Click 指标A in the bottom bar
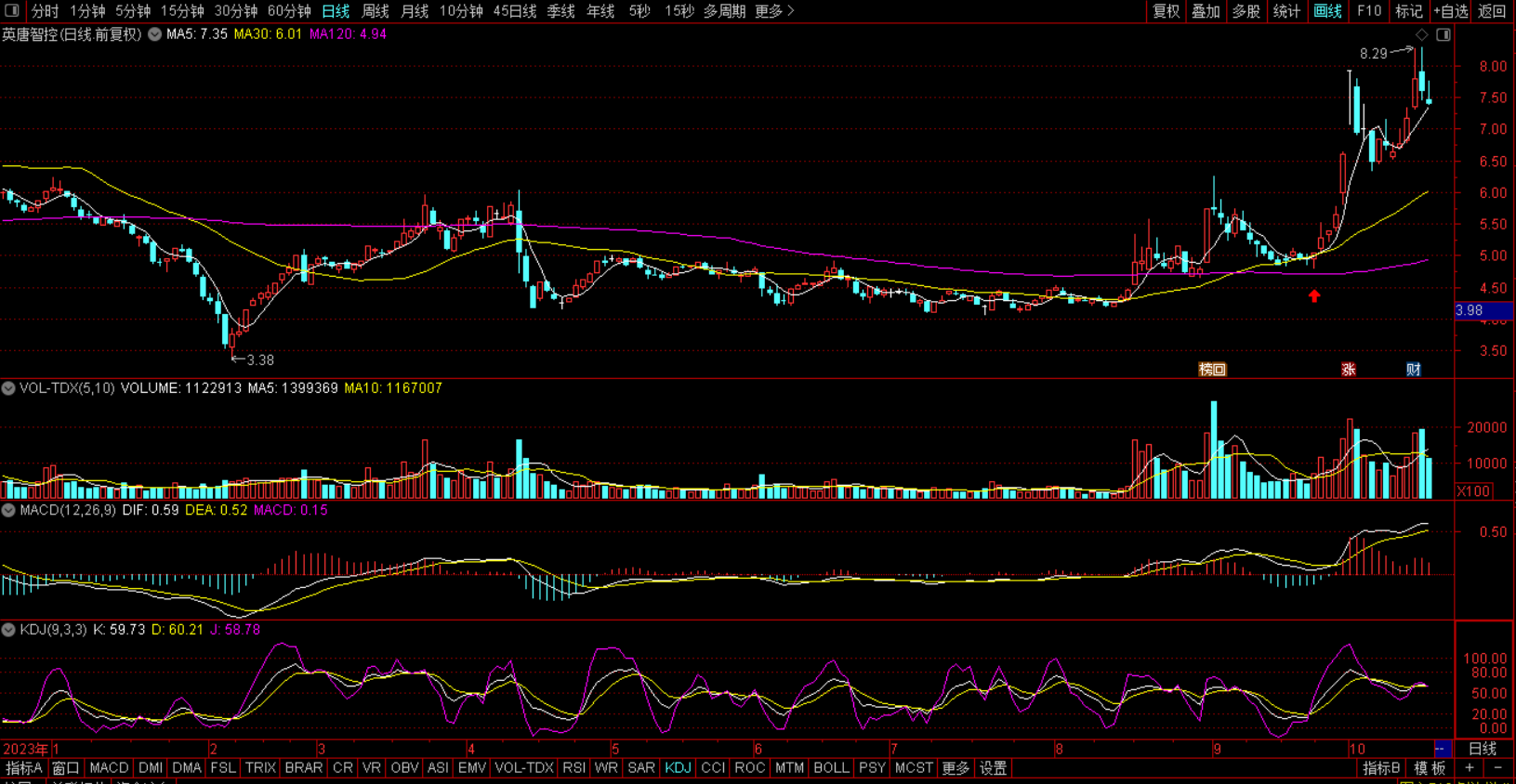The image size is (1516, 784). pos(24,768)
